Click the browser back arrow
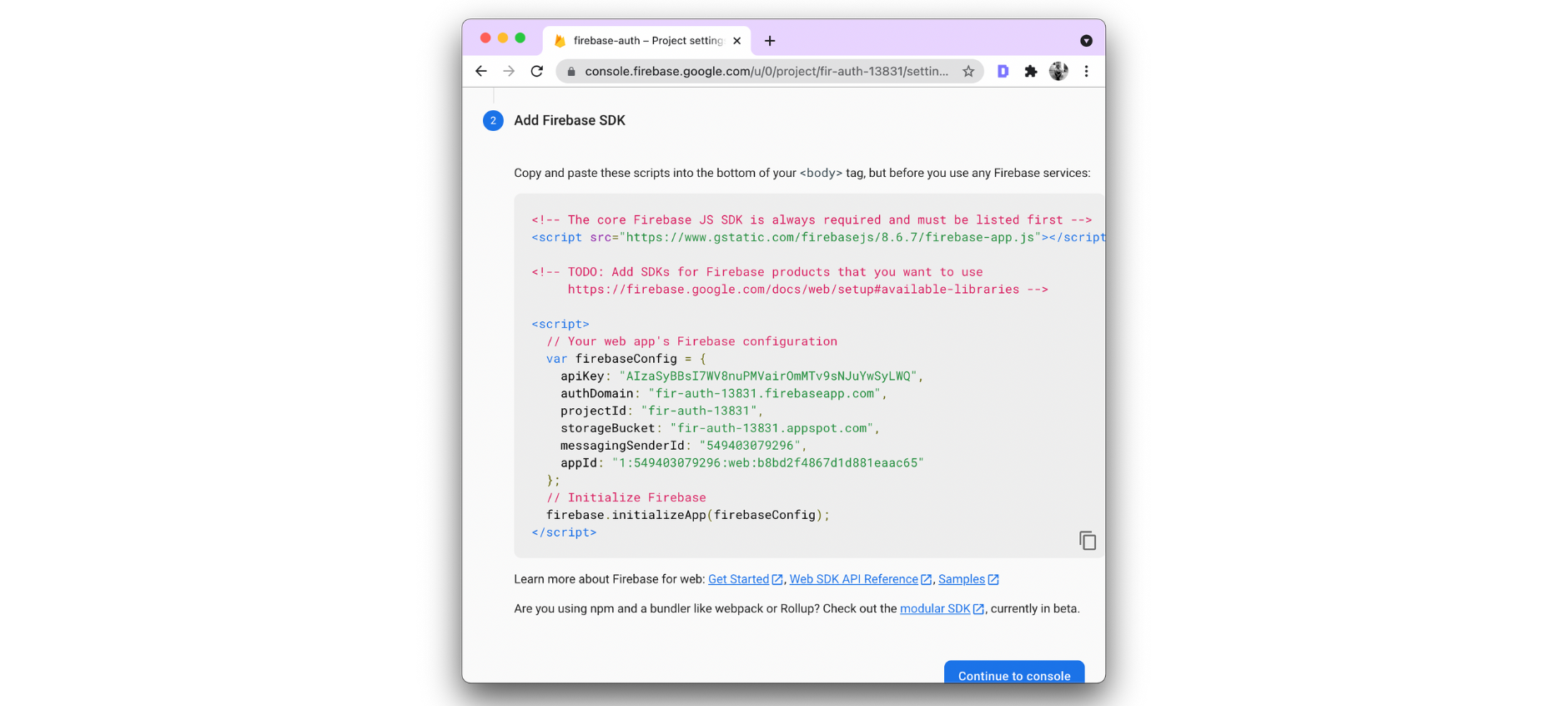This screenshot has width=1568, height=706. (481, 72)
